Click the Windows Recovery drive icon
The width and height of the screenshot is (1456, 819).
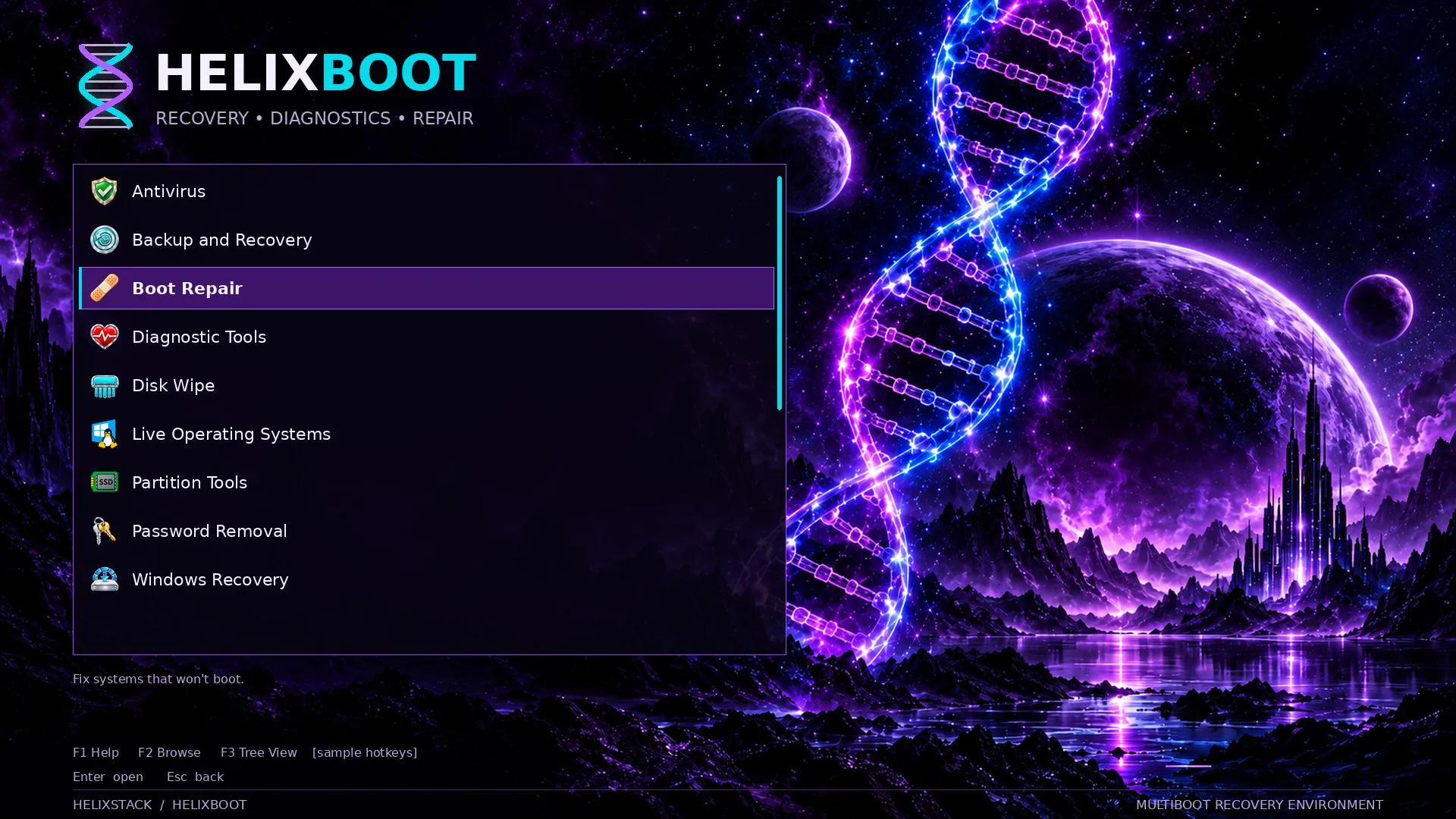click(x=105, y=579)
